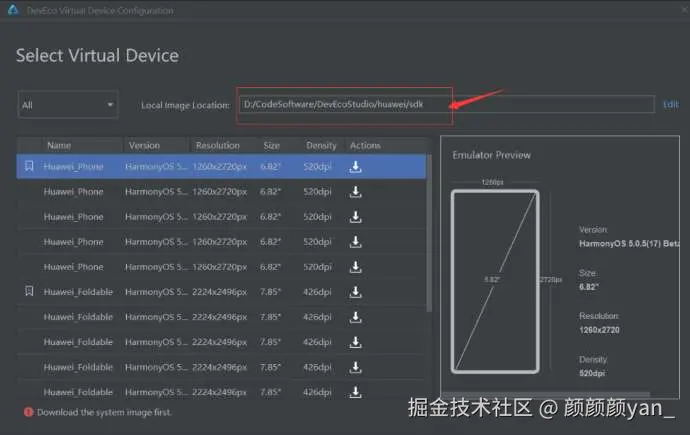
Task: Click the 'Emulator Preview' panel title
Action: pyautogui.click(x=492, y=155)
